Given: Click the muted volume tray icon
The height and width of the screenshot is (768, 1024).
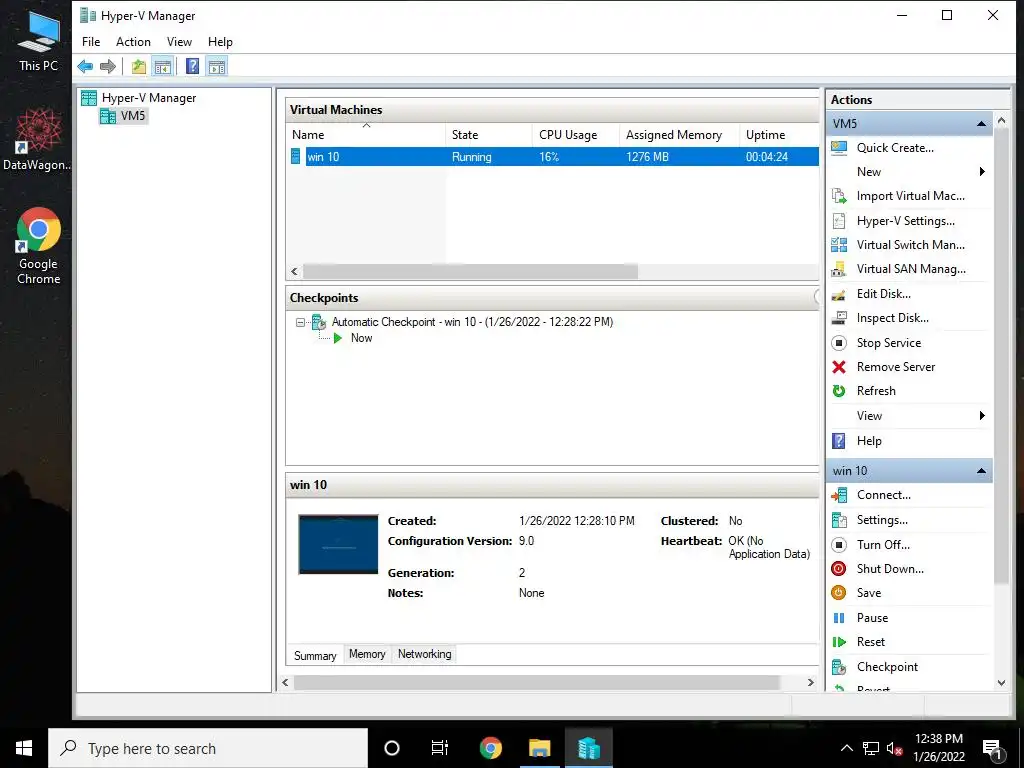Looking at the screenshot, I should [x=895, y=749].
